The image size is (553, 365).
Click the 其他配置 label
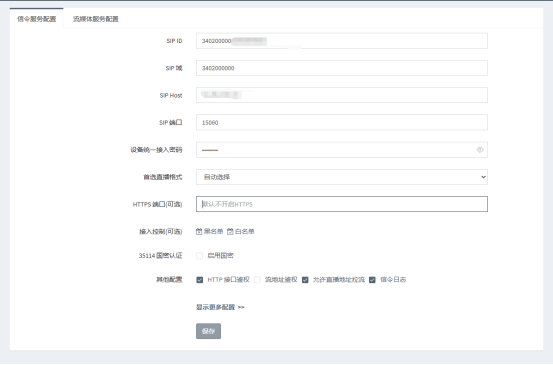coord(169,280)
